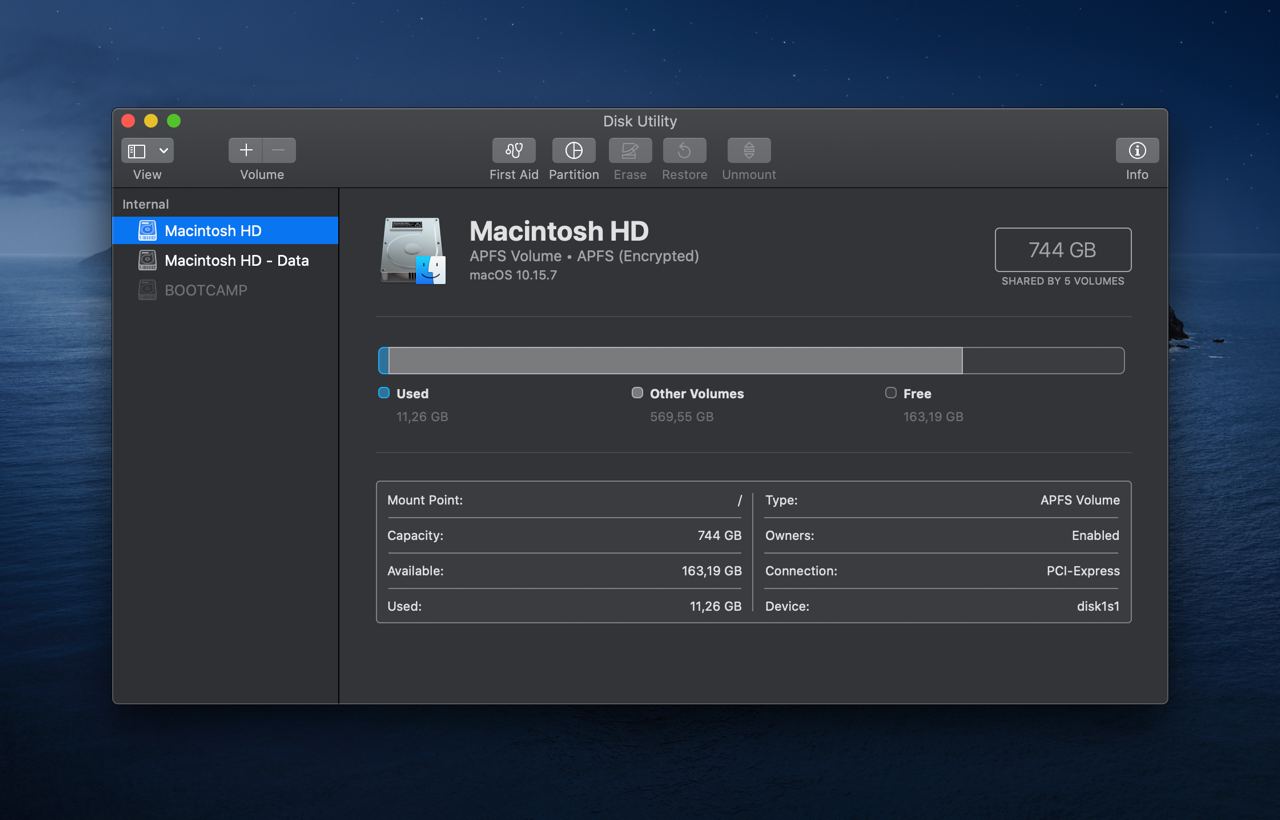The height and width of the screenshot is (820, 1280).
Task: Click the Capacity value 744 GB
Action: 720,535
